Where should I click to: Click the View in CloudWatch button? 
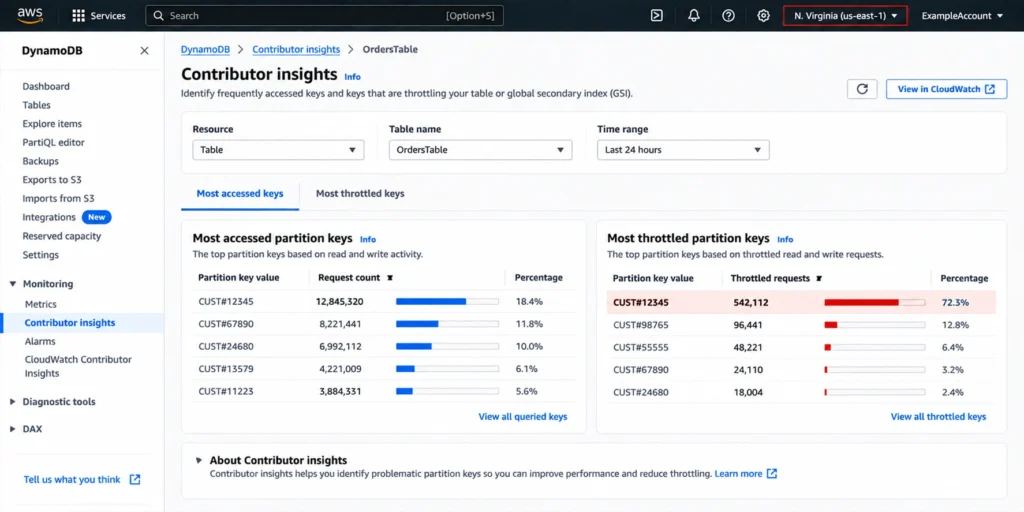pyautogui.click(x=946, y=89)
